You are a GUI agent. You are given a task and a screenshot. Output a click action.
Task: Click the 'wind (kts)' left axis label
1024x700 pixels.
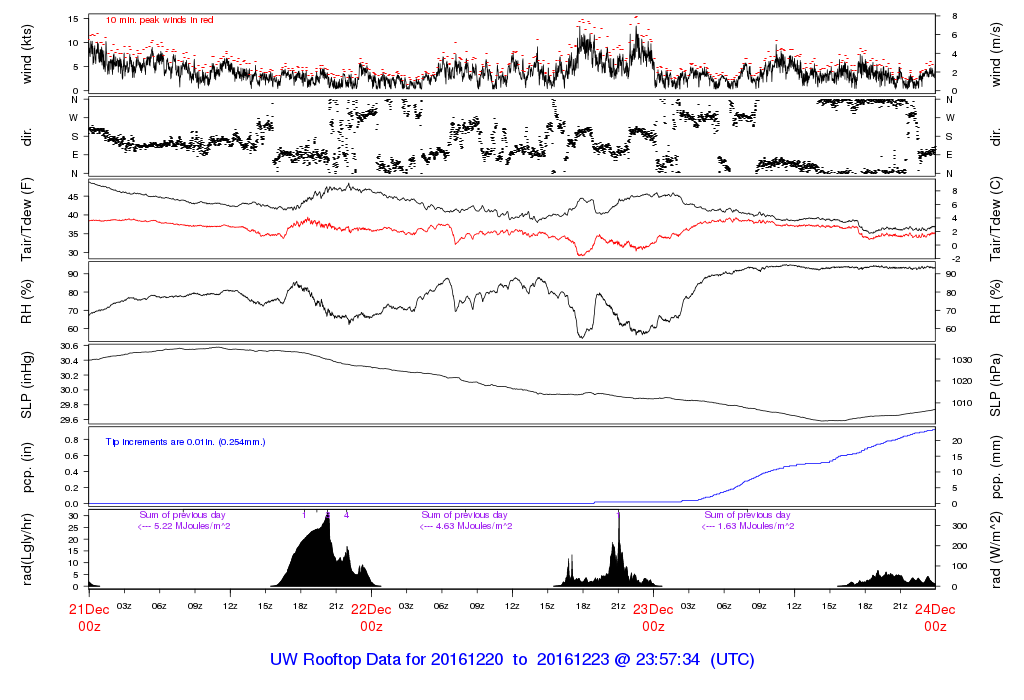(x=27, y=54)
